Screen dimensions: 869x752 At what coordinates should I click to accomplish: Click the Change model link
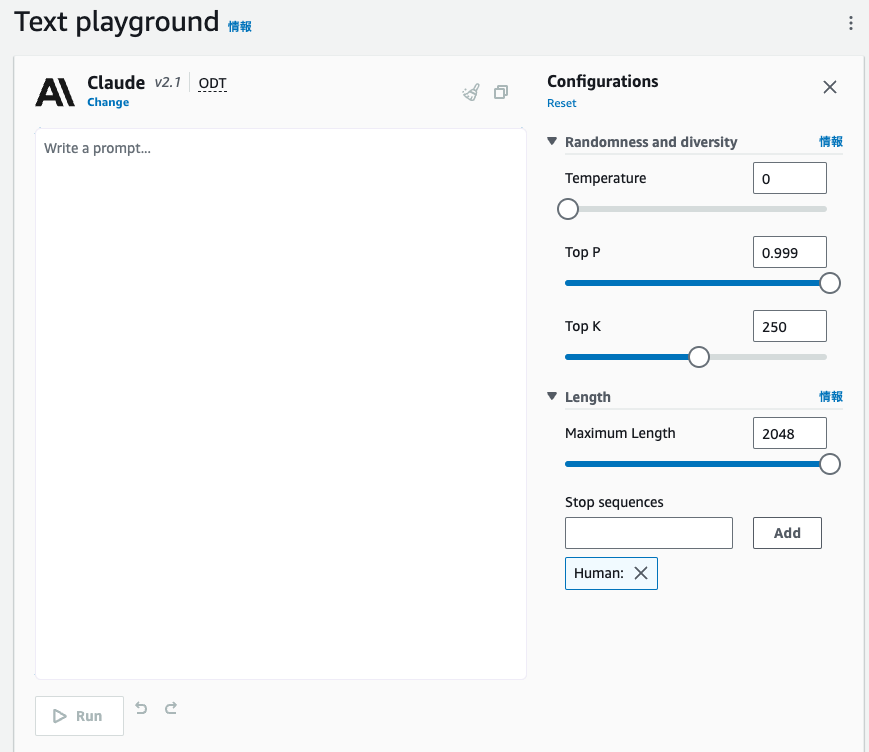pyautogui.click(x=108, y=103)
